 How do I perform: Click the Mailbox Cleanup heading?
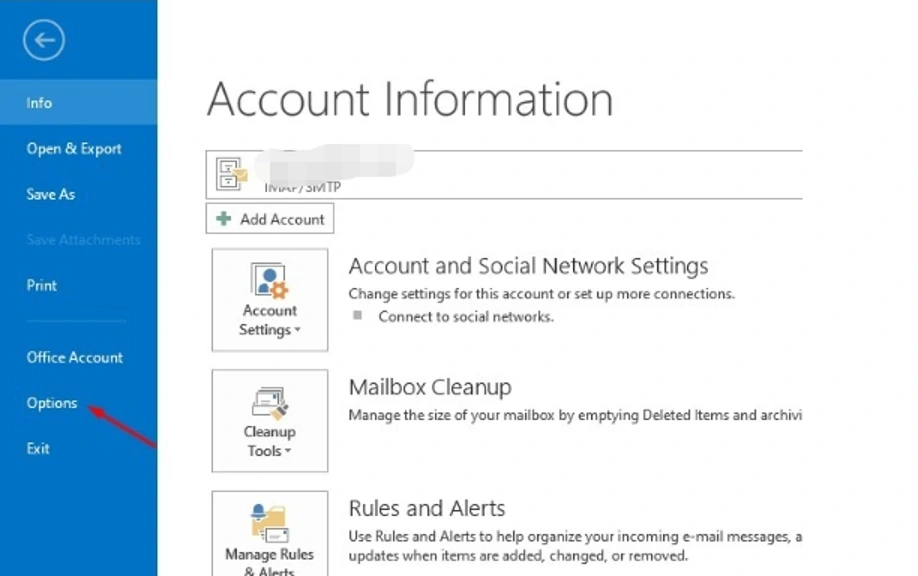430,388
